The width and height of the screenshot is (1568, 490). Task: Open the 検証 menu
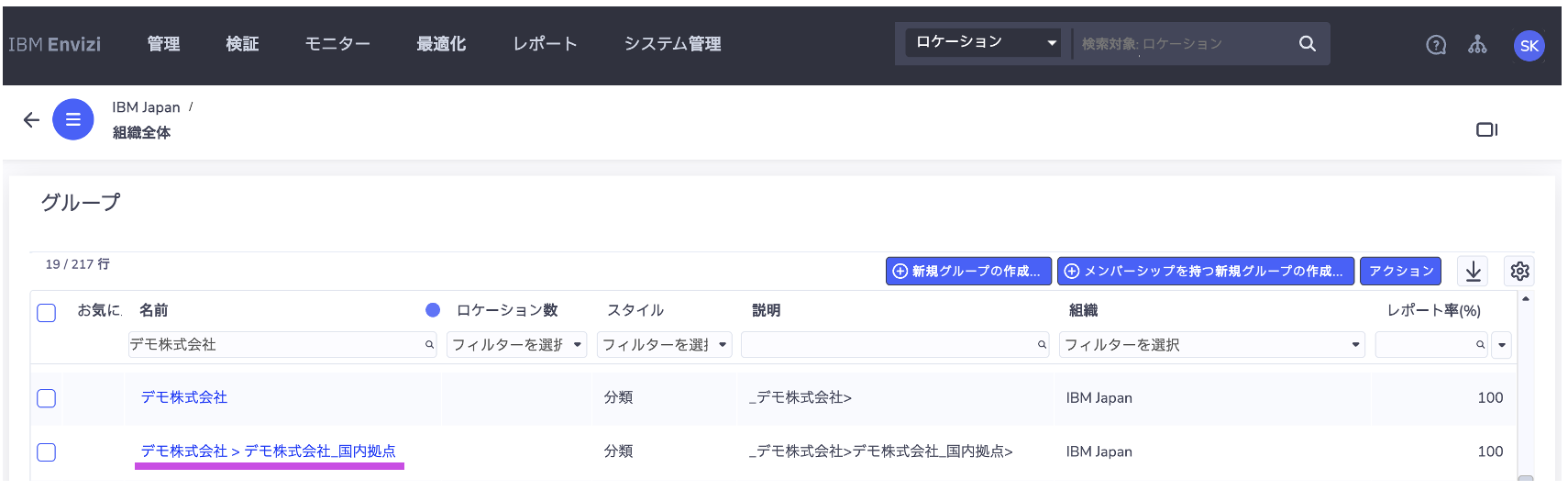pyautogui.click(x=242, y=44)
